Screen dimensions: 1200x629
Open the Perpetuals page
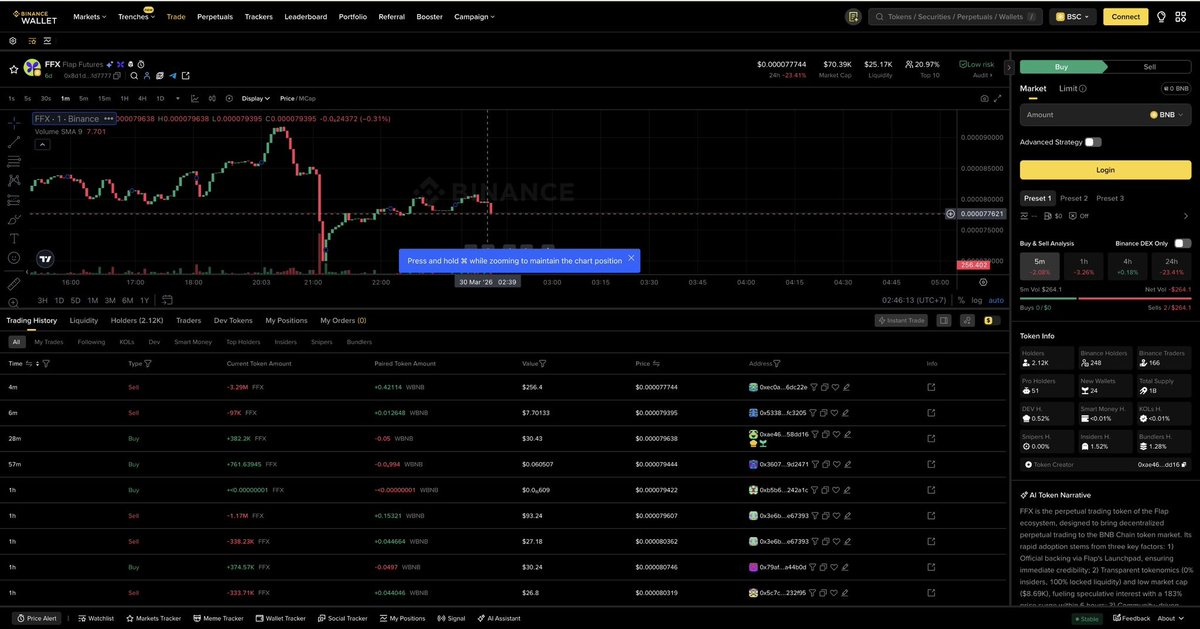pos(215,17)
